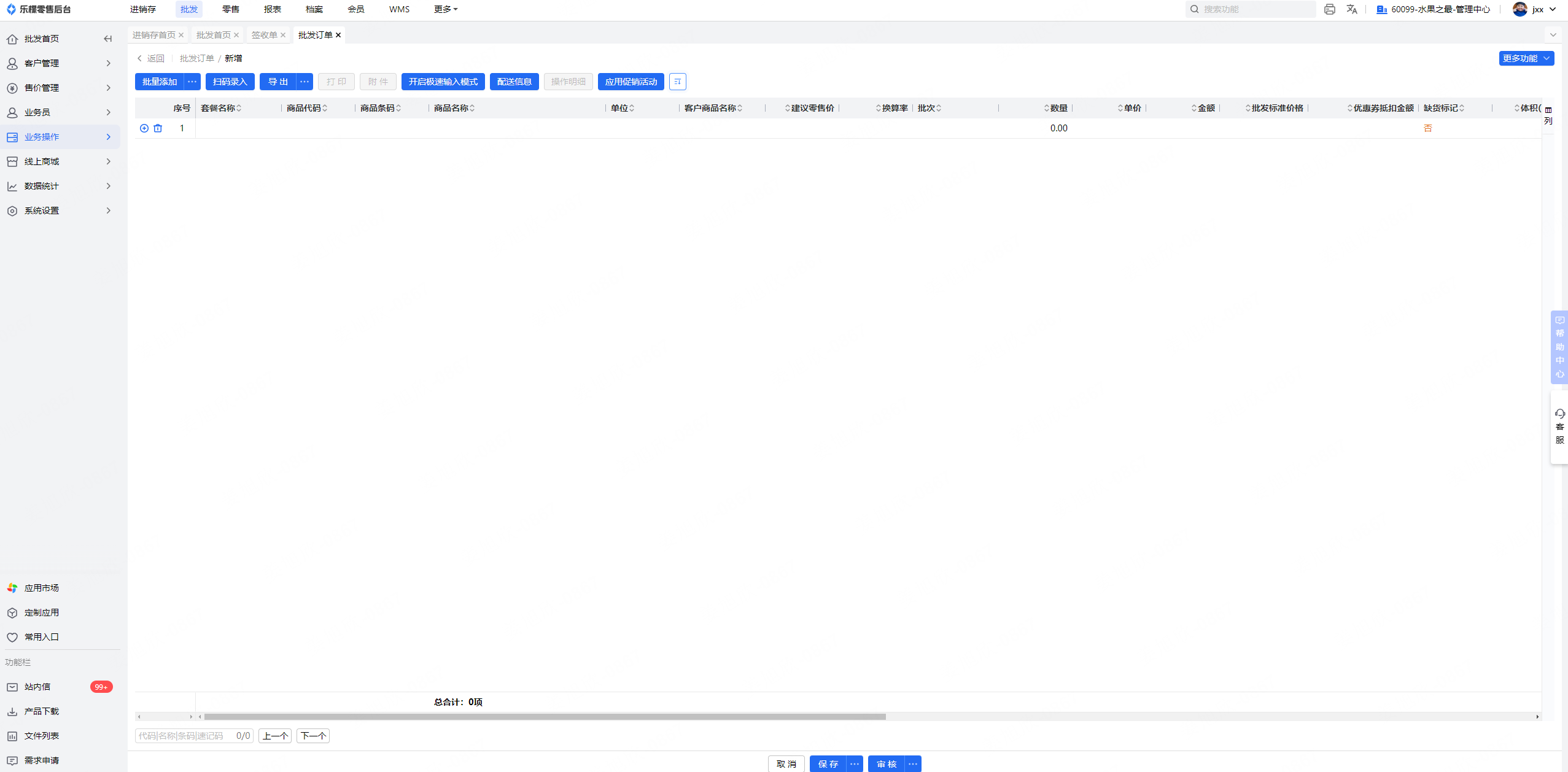Viewport: 1568px width, 772px height.
Task: Switch to the 签收单 tab
Action: [x=265, y=35]
